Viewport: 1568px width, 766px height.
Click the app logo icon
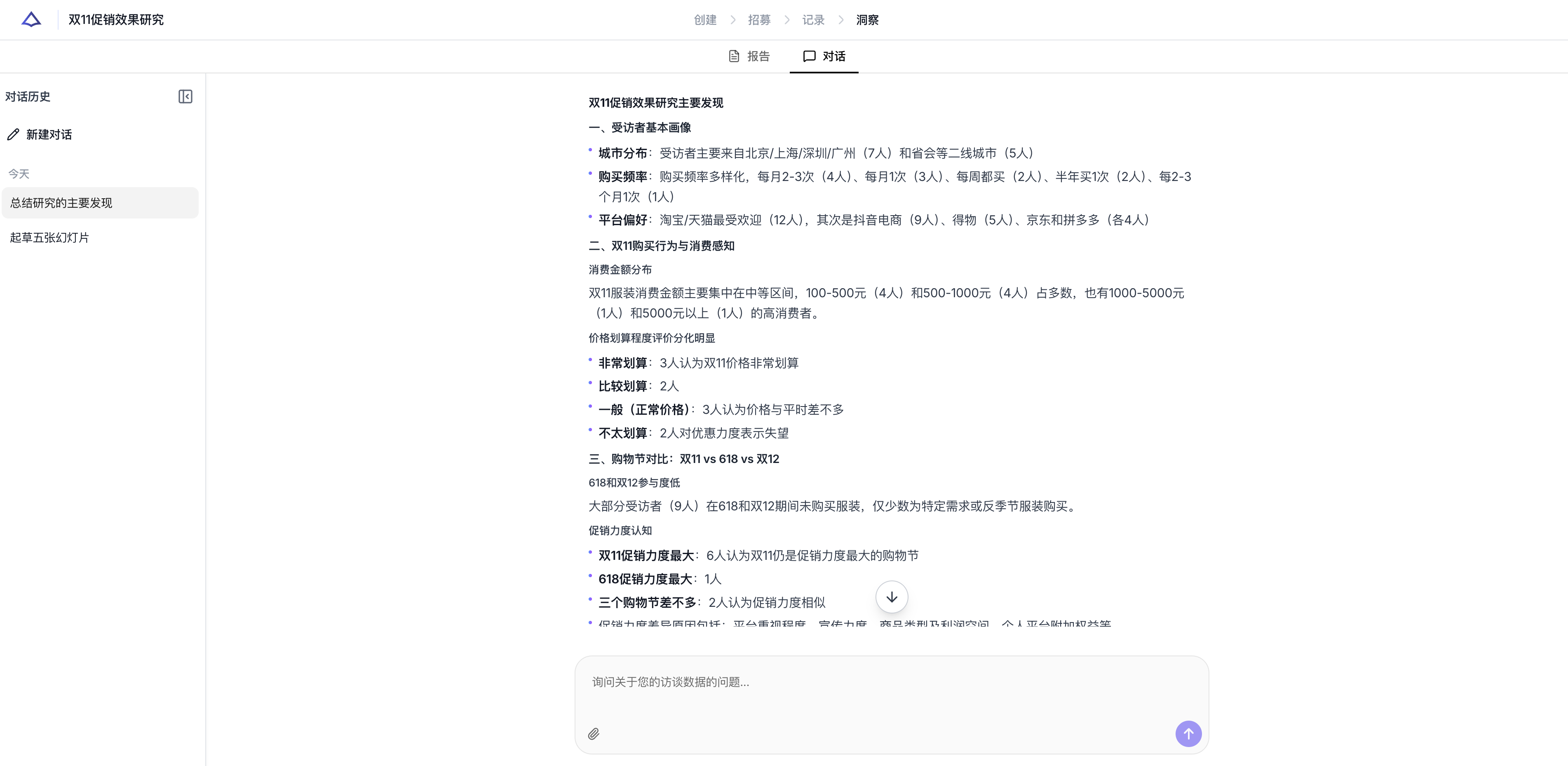click(x=31, y=19)
